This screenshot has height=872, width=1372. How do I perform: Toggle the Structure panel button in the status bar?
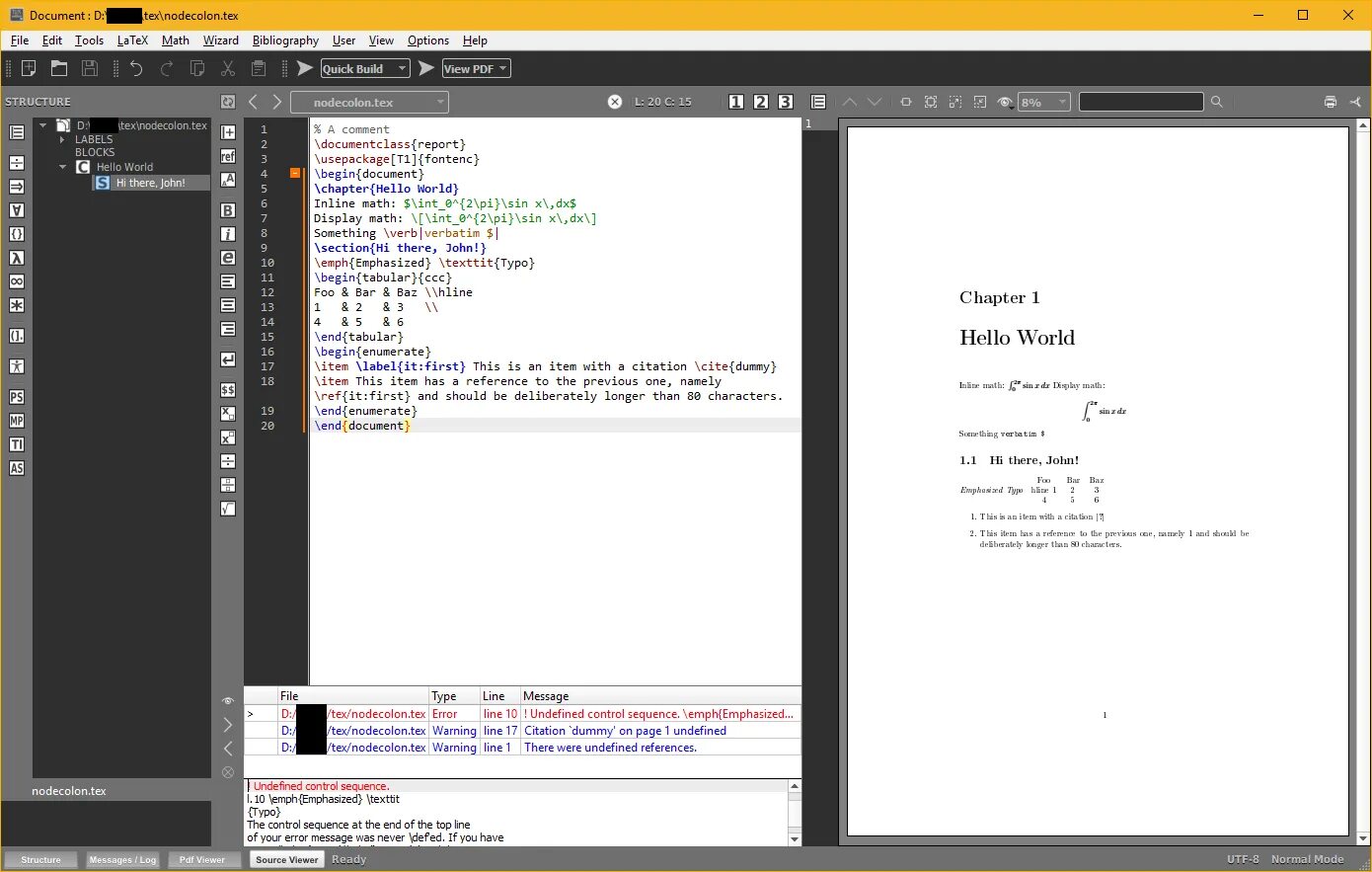40,859
